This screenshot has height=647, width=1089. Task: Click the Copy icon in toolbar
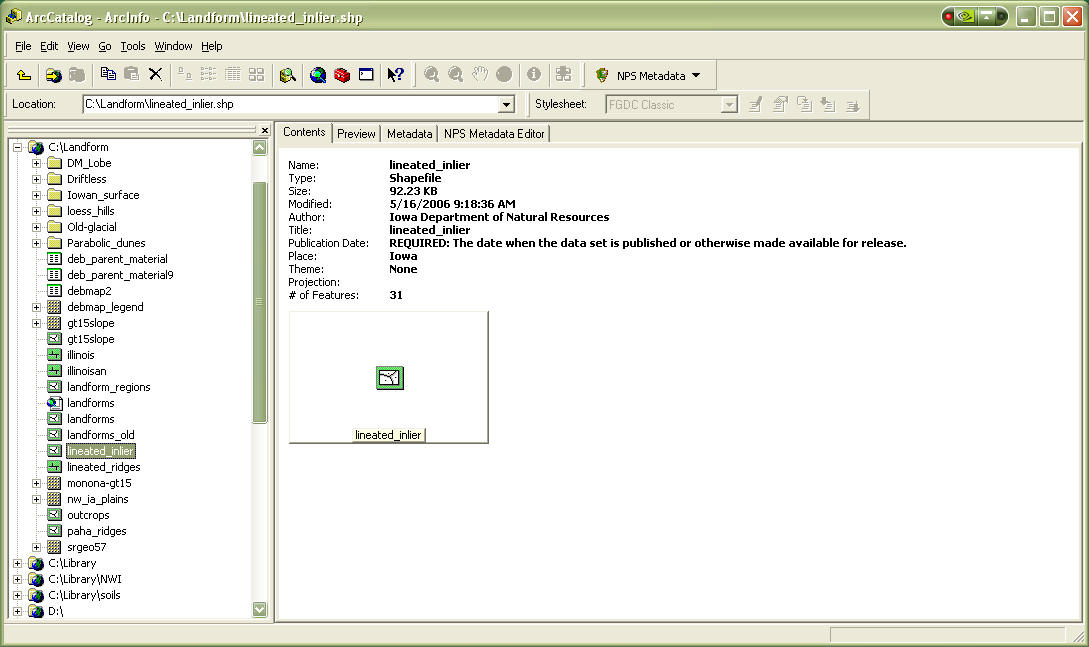point(108,74)
